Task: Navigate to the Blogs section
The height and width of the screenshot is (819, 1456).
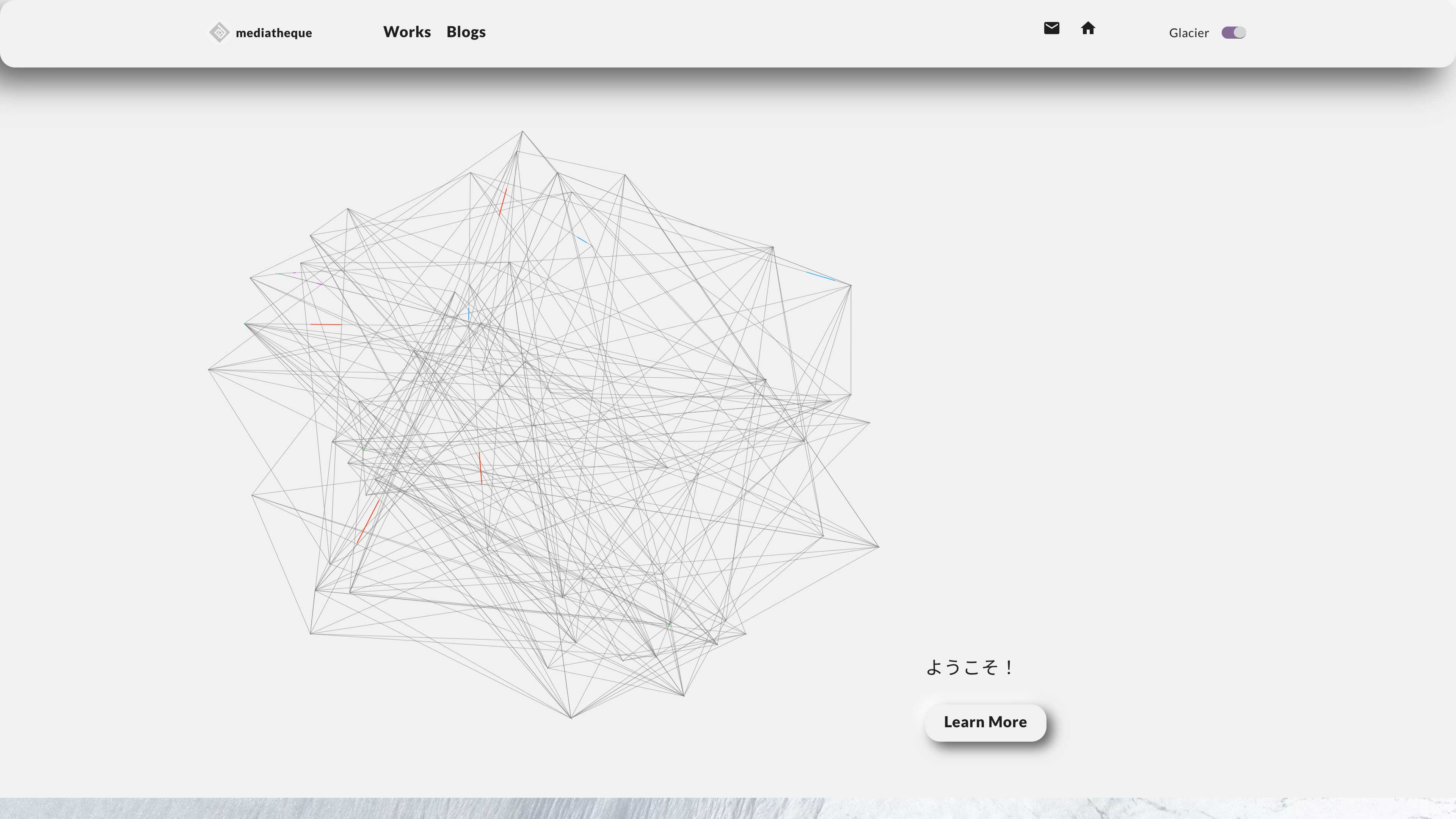Action: 466,31
